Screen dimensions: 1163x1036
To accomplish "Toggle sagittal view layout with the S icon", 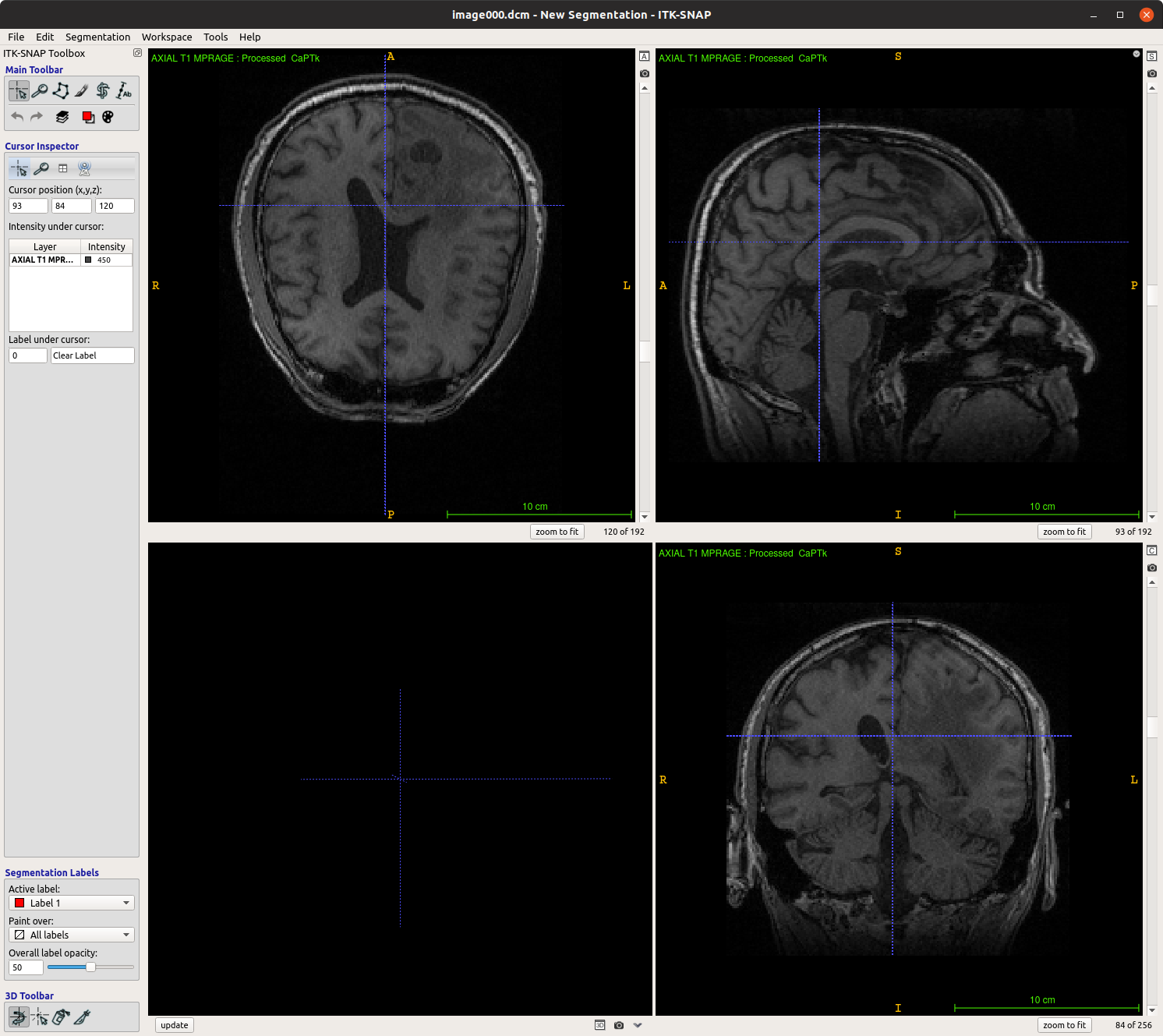I will (x=1152, y=56).
